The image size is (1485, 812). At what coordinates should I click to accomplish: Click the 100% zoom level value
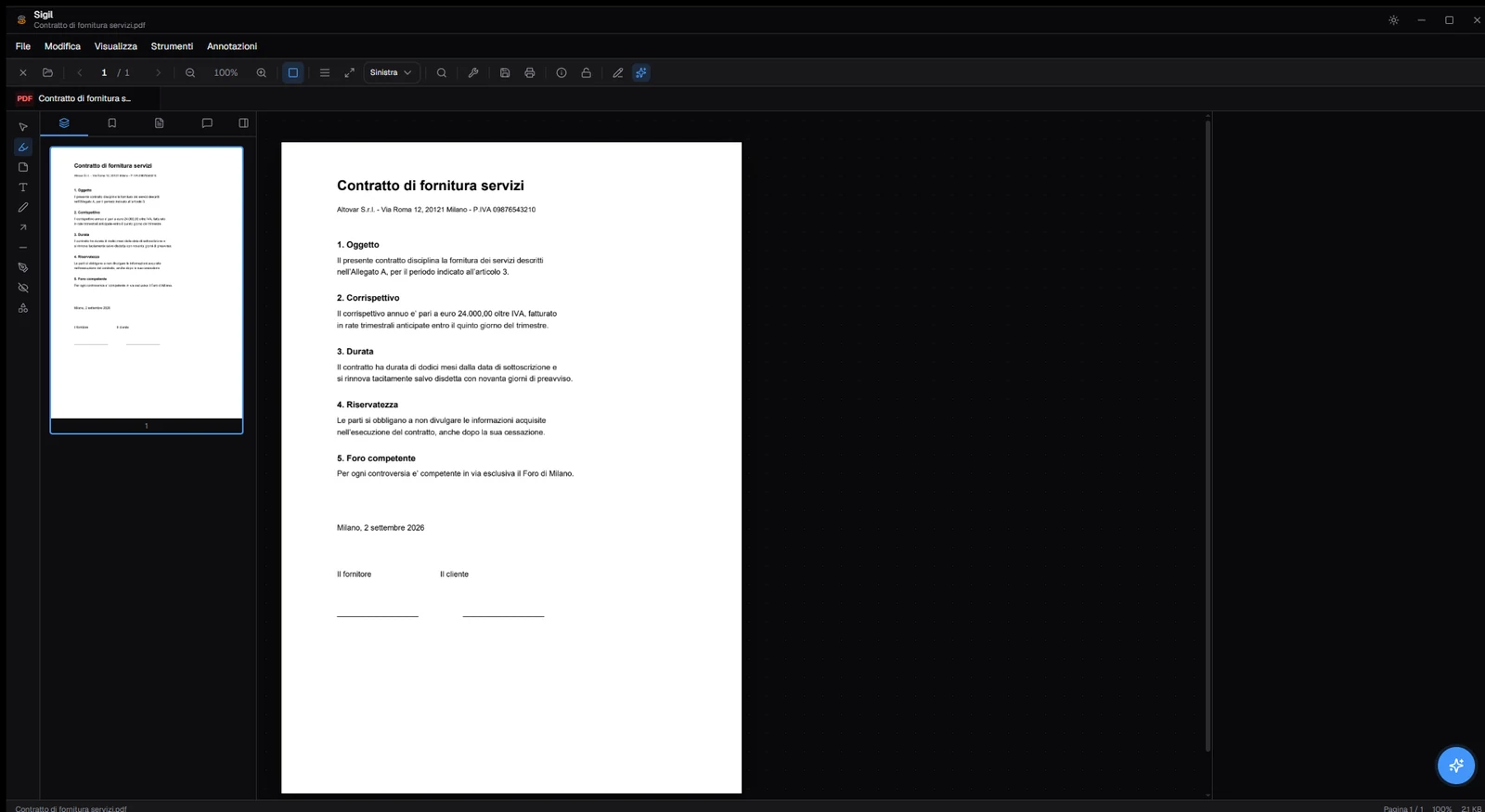pos(226,72)
